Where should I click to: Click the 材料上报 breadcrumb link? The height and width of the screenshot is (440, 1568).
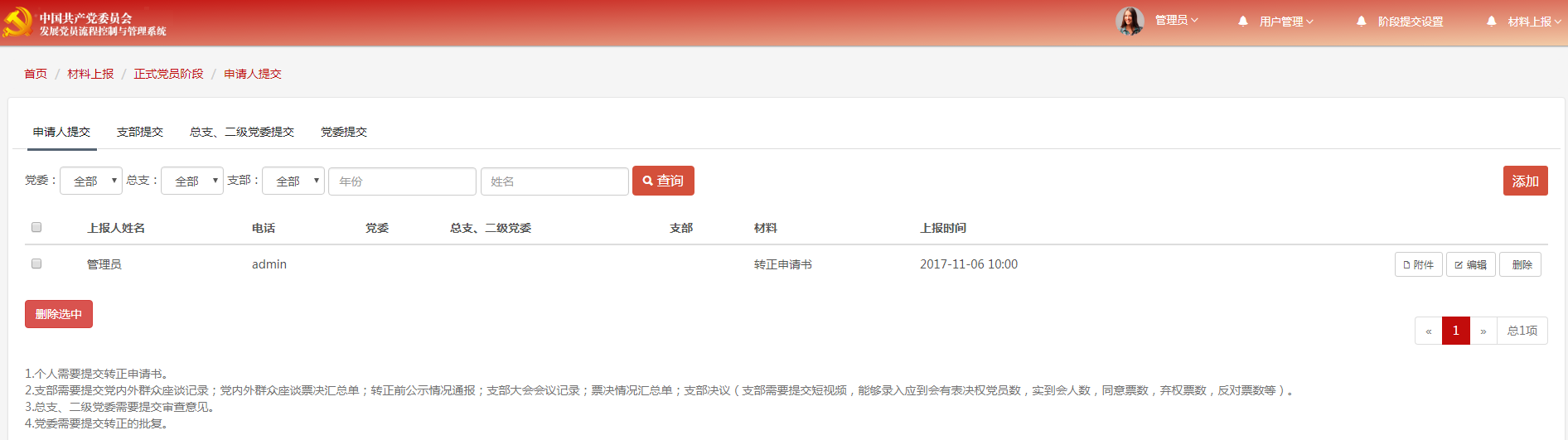91,74
